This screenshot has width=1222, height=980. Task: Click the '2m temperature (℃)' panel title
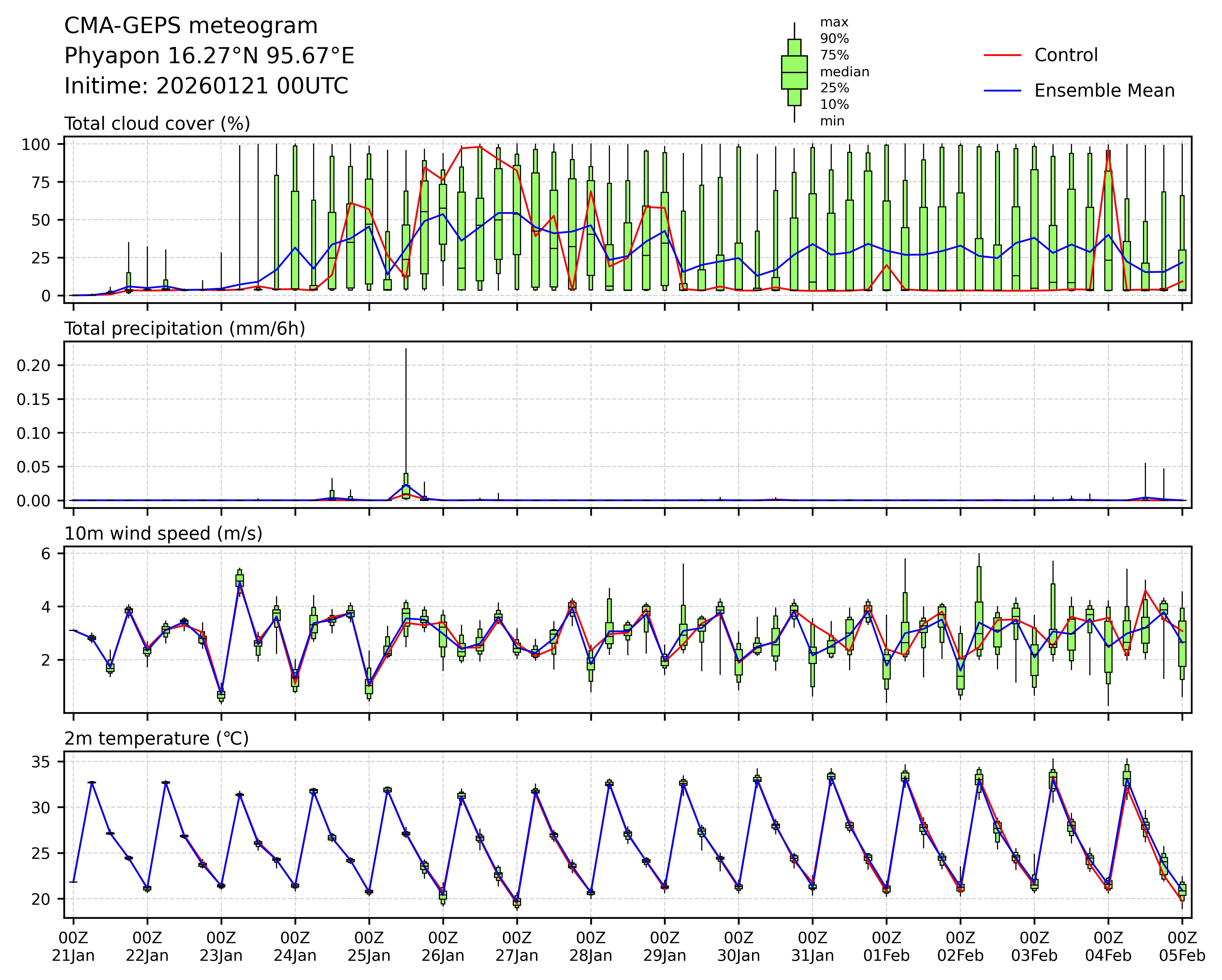[x=156, y=738]
